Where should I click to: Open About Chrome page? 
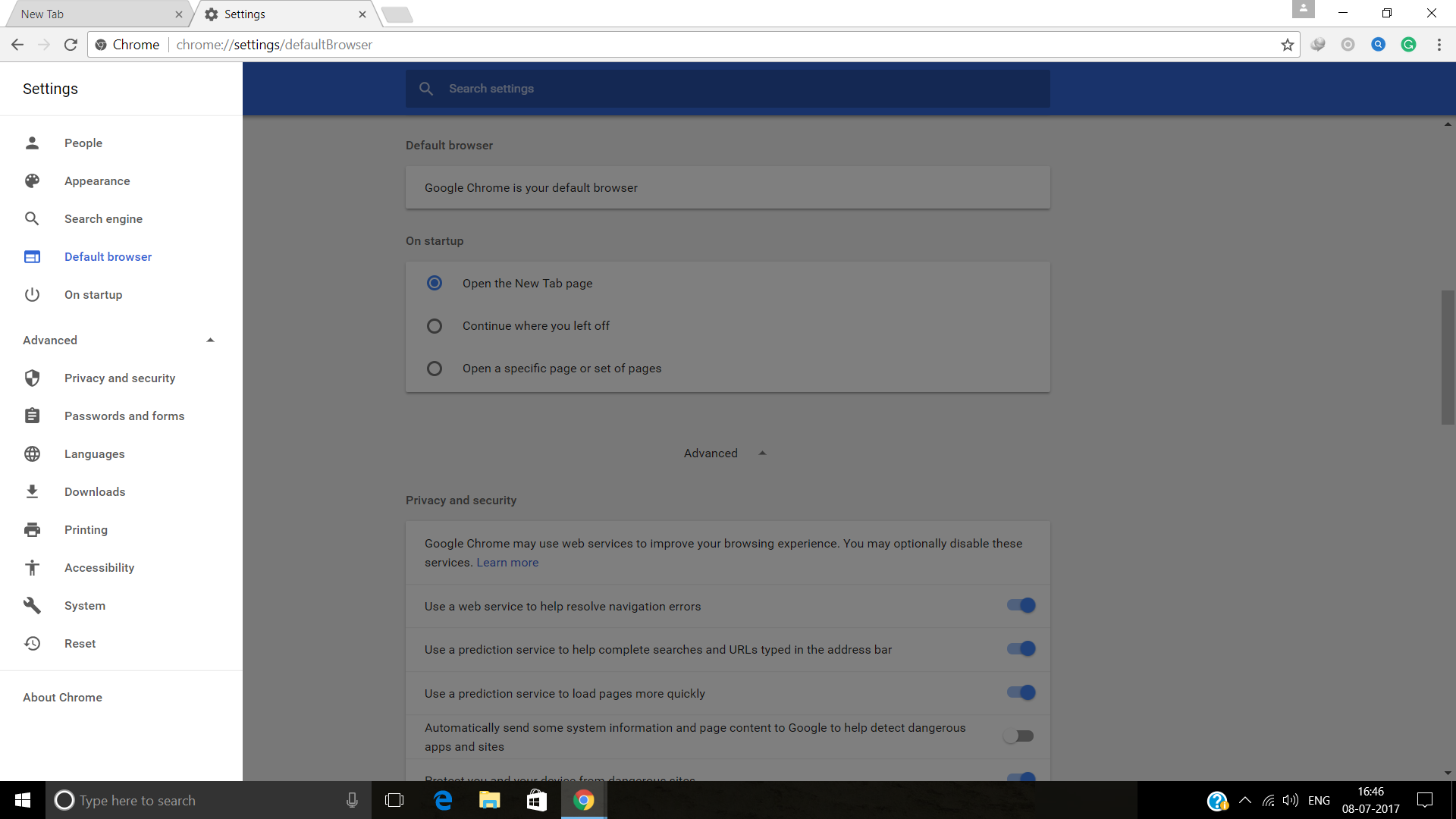(63, 697)
